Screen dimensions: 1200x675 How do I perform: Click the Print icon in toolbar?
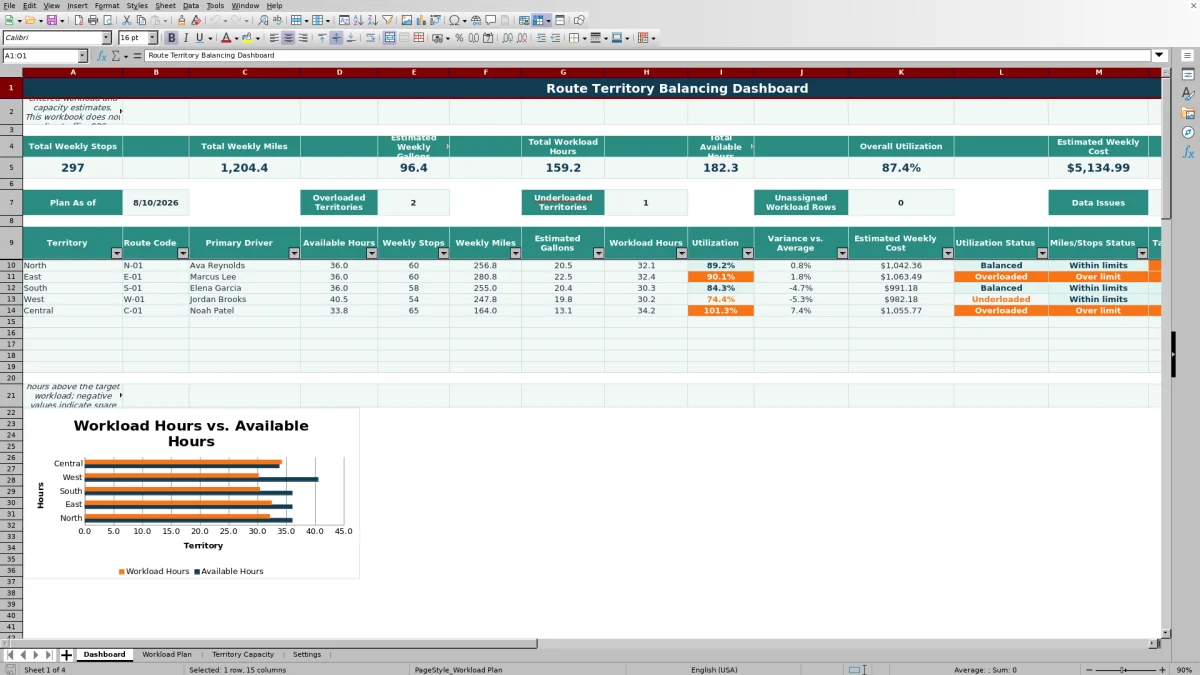coord(93,20)
